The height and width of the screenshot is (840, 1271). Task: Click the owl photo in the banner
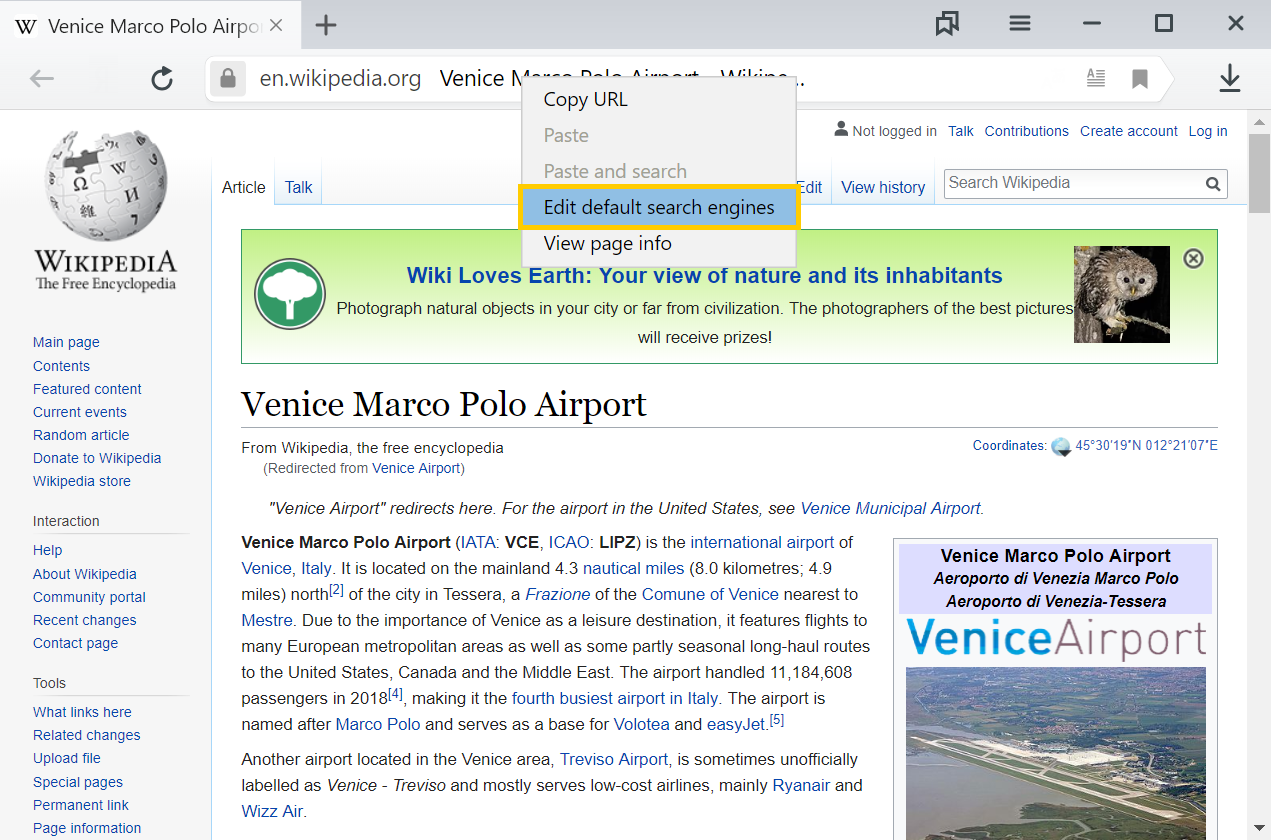click(1122, 294)
